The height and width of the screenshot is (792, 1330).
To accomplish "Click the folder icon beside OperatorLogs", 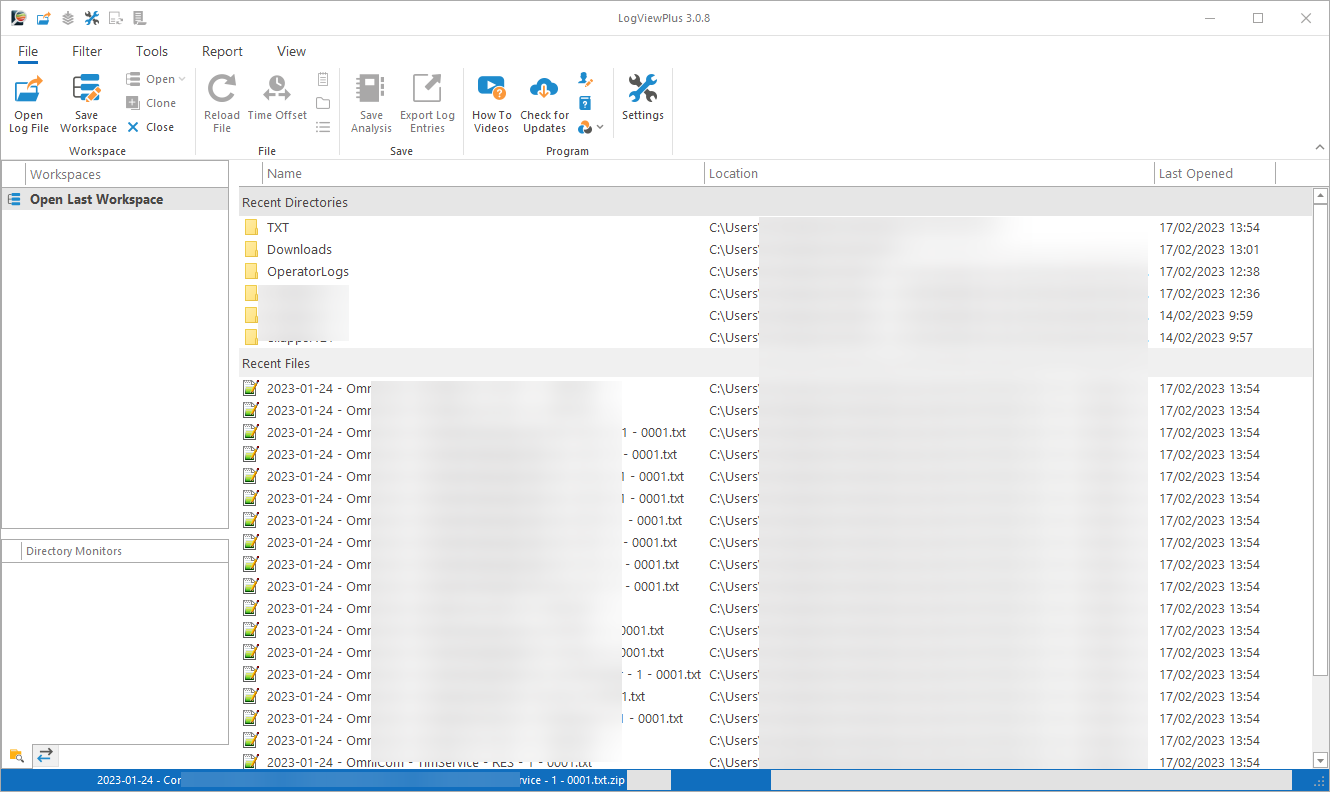I will (x=251, y=271).
